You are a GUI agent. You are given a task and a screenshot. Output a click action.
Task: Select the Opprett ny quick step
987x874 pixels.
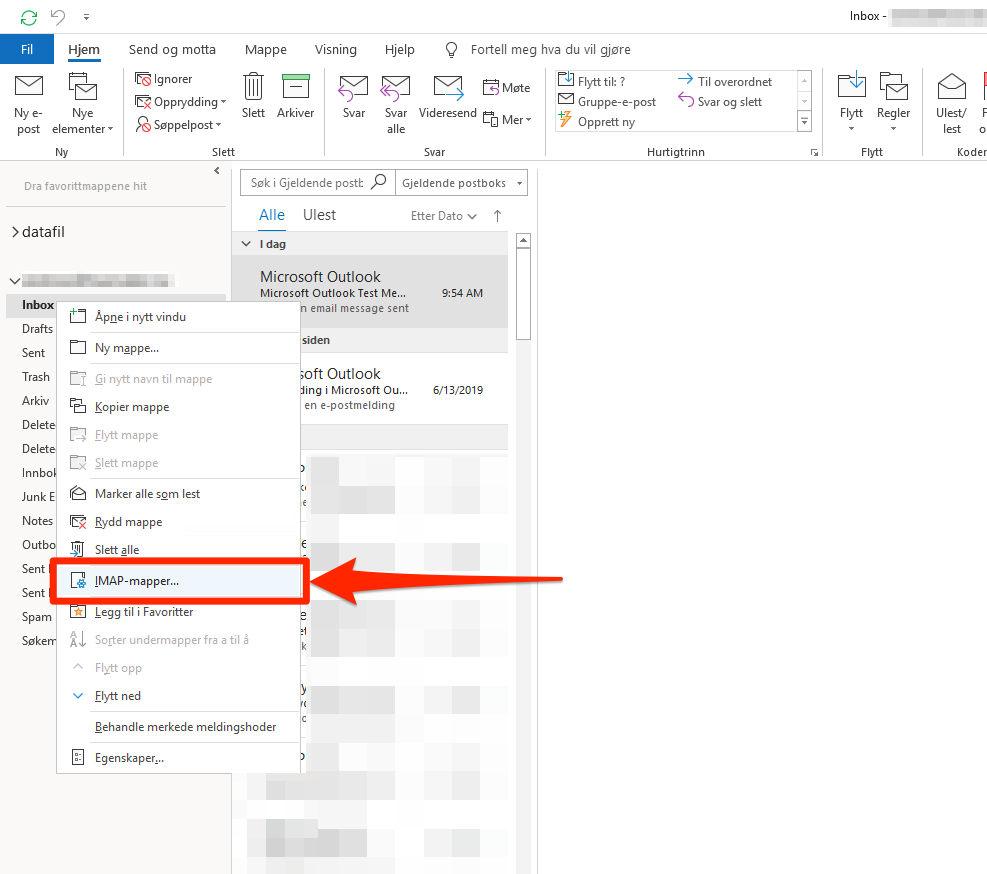(597, 122)
